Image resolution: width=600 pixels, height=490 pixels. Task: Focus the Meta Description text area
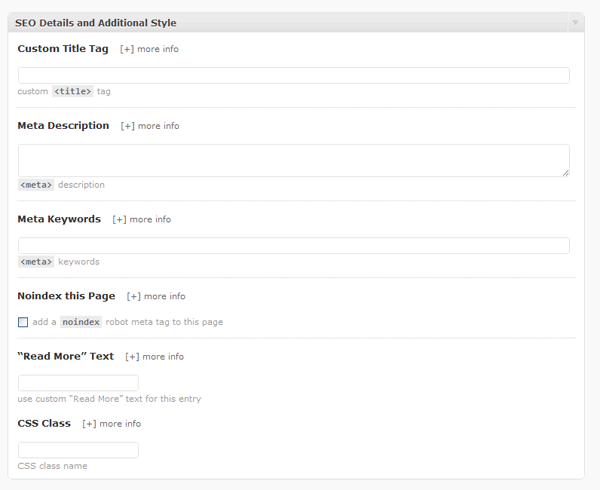(x=293, y=160)
